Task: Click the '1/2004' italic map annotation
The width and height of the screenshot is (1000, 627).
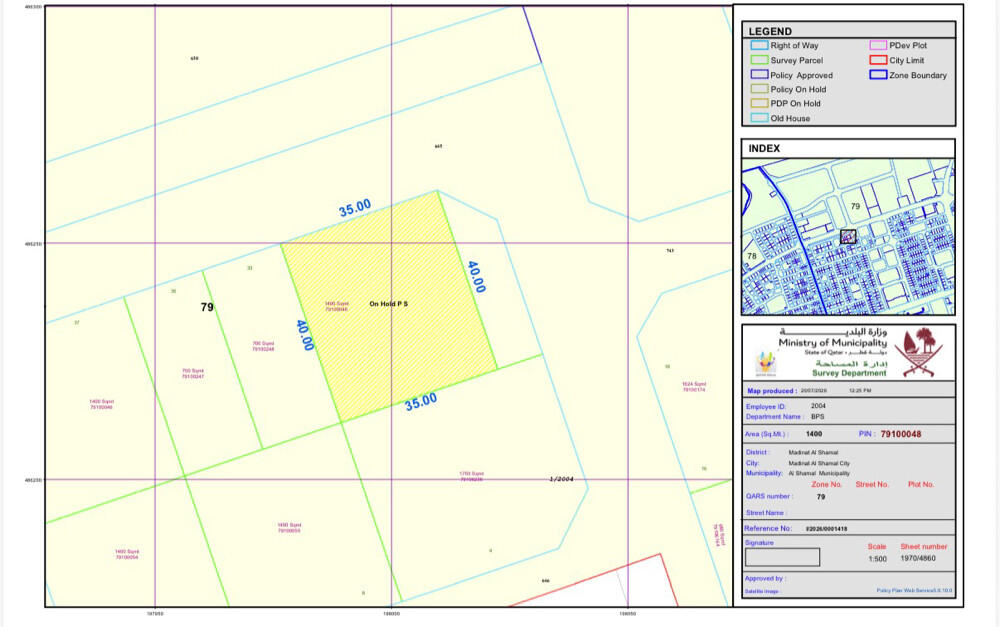Action: pyautogui.click(x=561, y=479)
